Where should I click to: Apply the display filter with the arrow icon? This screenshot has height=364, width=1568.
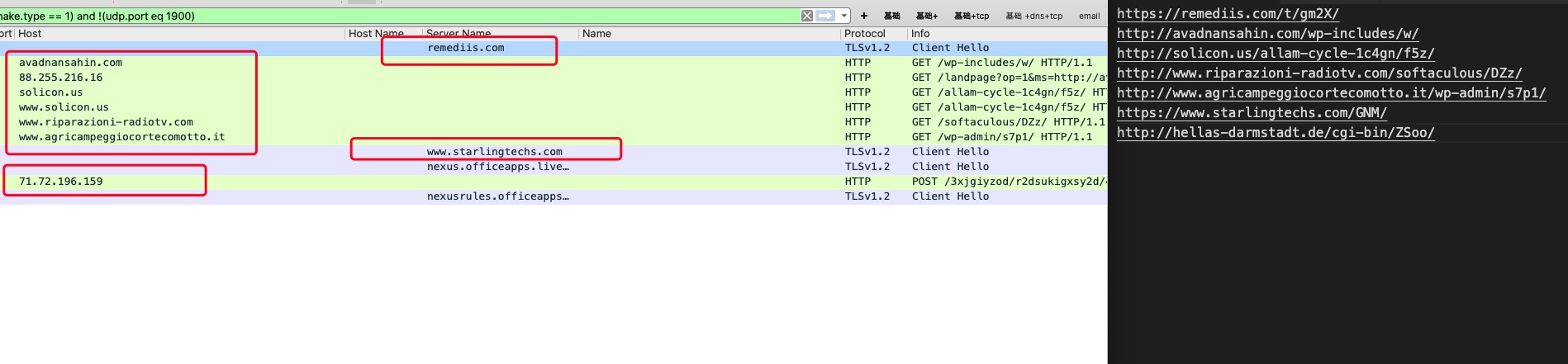pyautogui.click(x=825, y=16)
